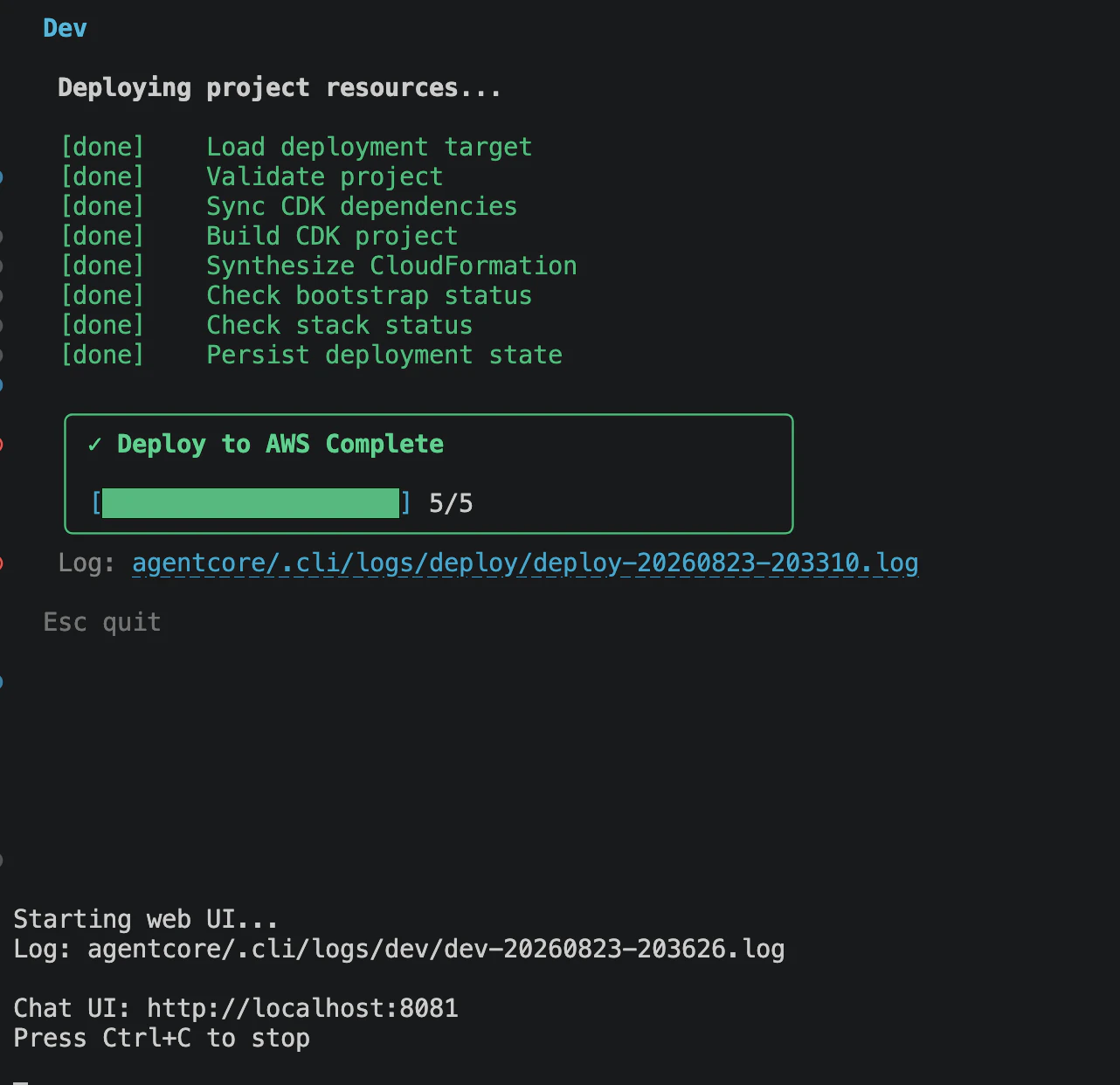
Task: Select the Synthesize CloudFormation step
Action: pos(391,266)
